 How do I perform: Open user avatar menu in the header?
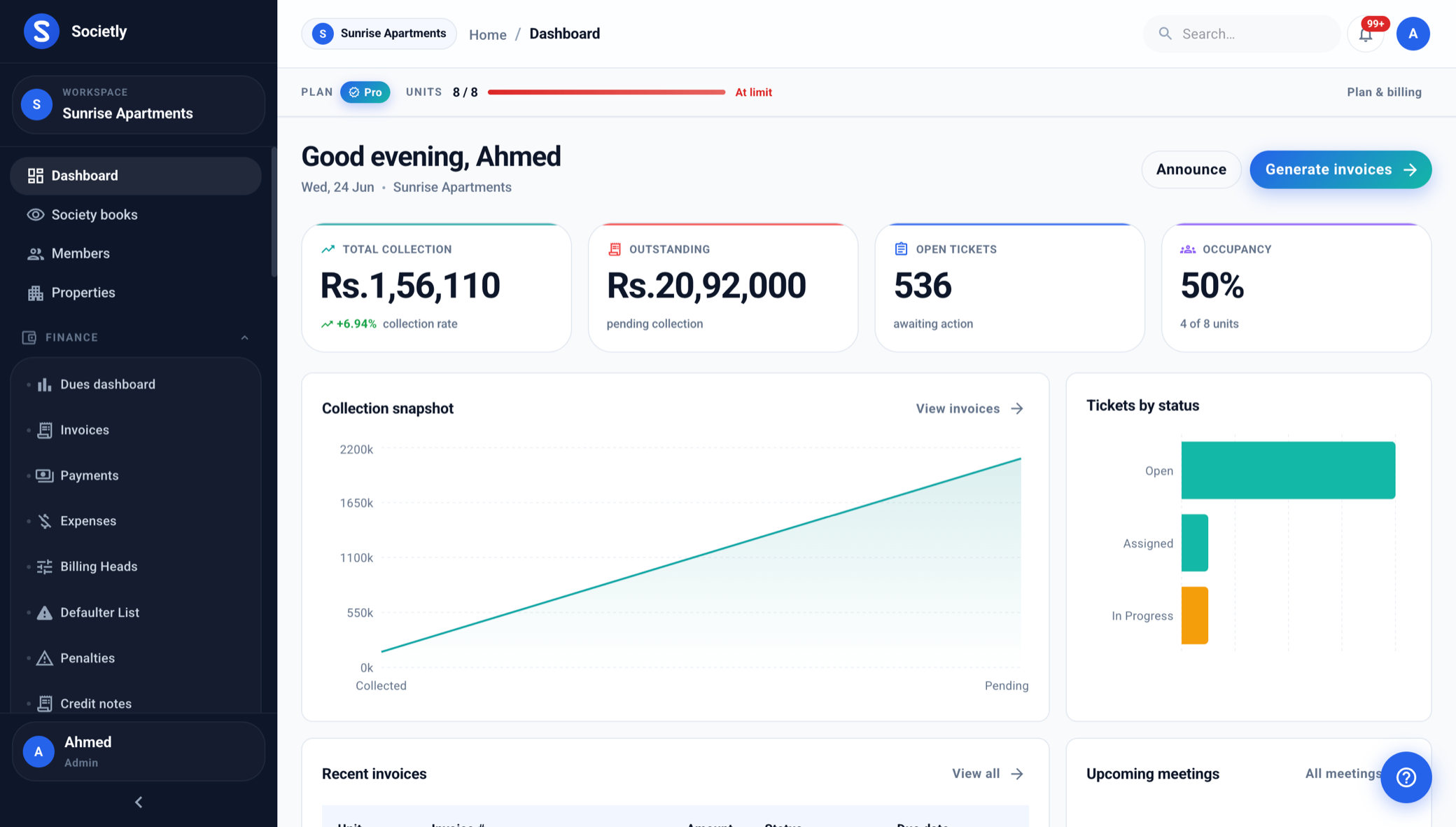[x=1413, y=34]
